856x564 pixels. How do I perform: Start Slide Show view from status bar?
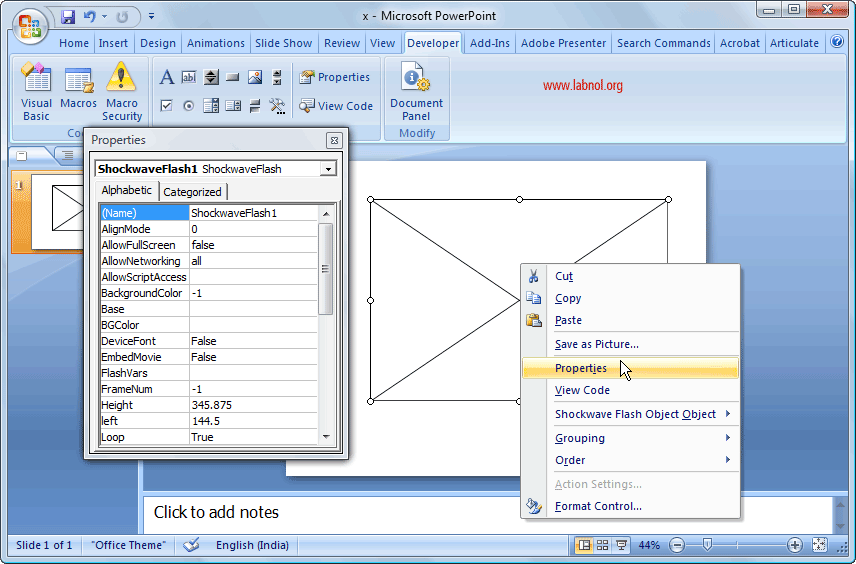pos(621,545)
